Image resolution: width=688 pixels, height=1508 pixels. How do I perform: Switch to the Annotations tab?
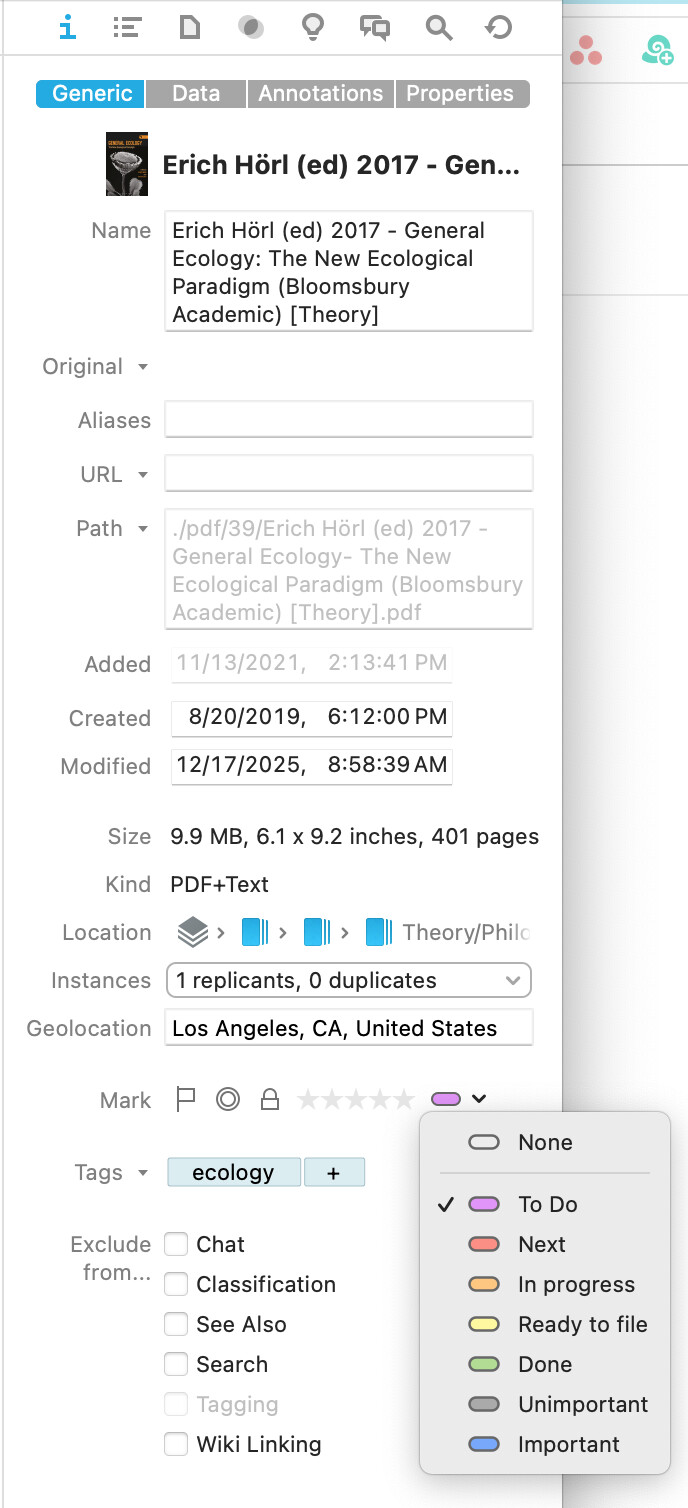(x=320, y=94)
